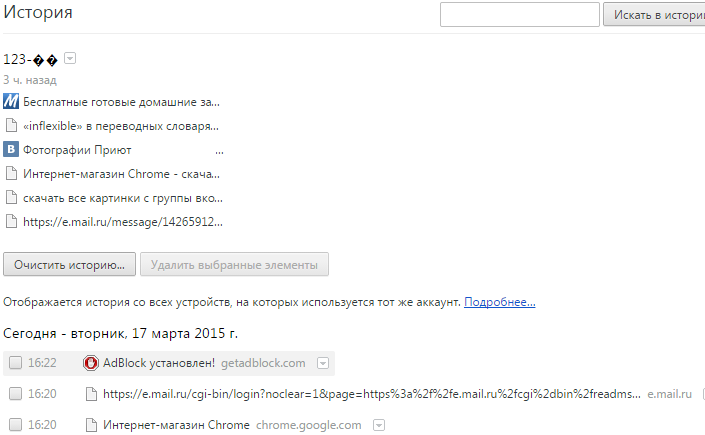Click the Подробнее link
The height and width of the screenshot is (435, 705).
(x=499, y=301)
